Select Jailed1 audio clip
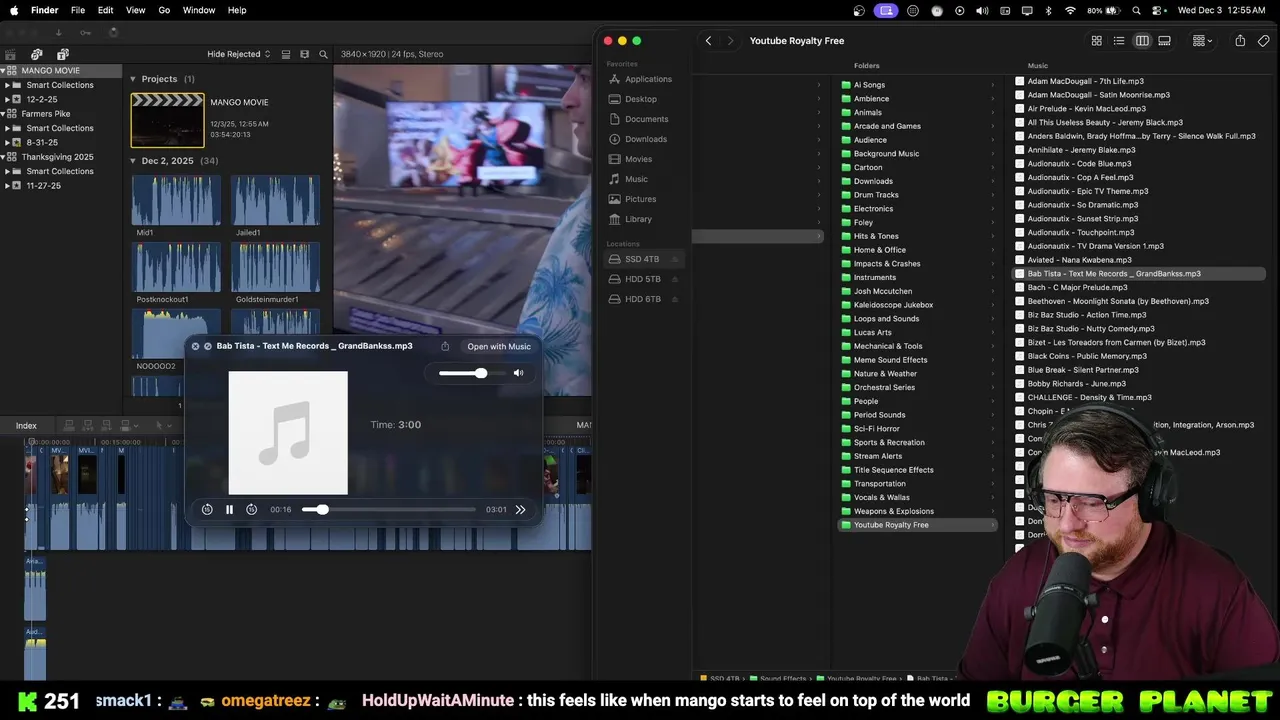 tap(275, 201)
